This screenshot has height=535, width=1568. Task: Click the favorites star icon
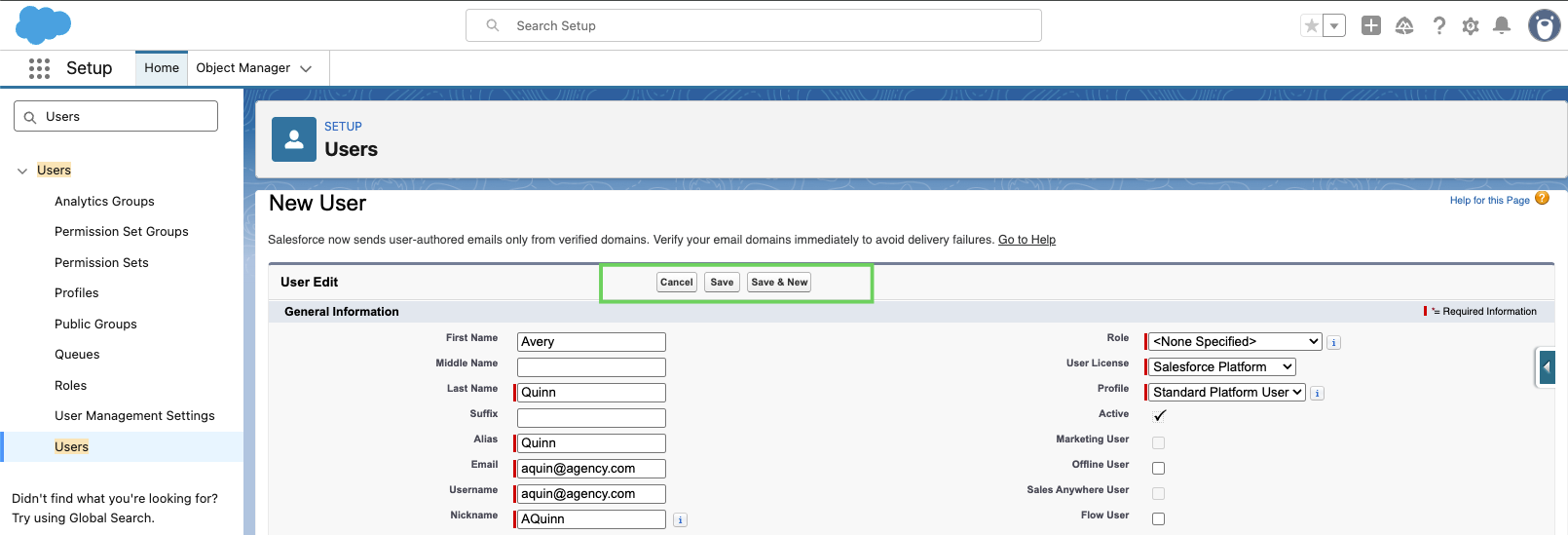1312,26
